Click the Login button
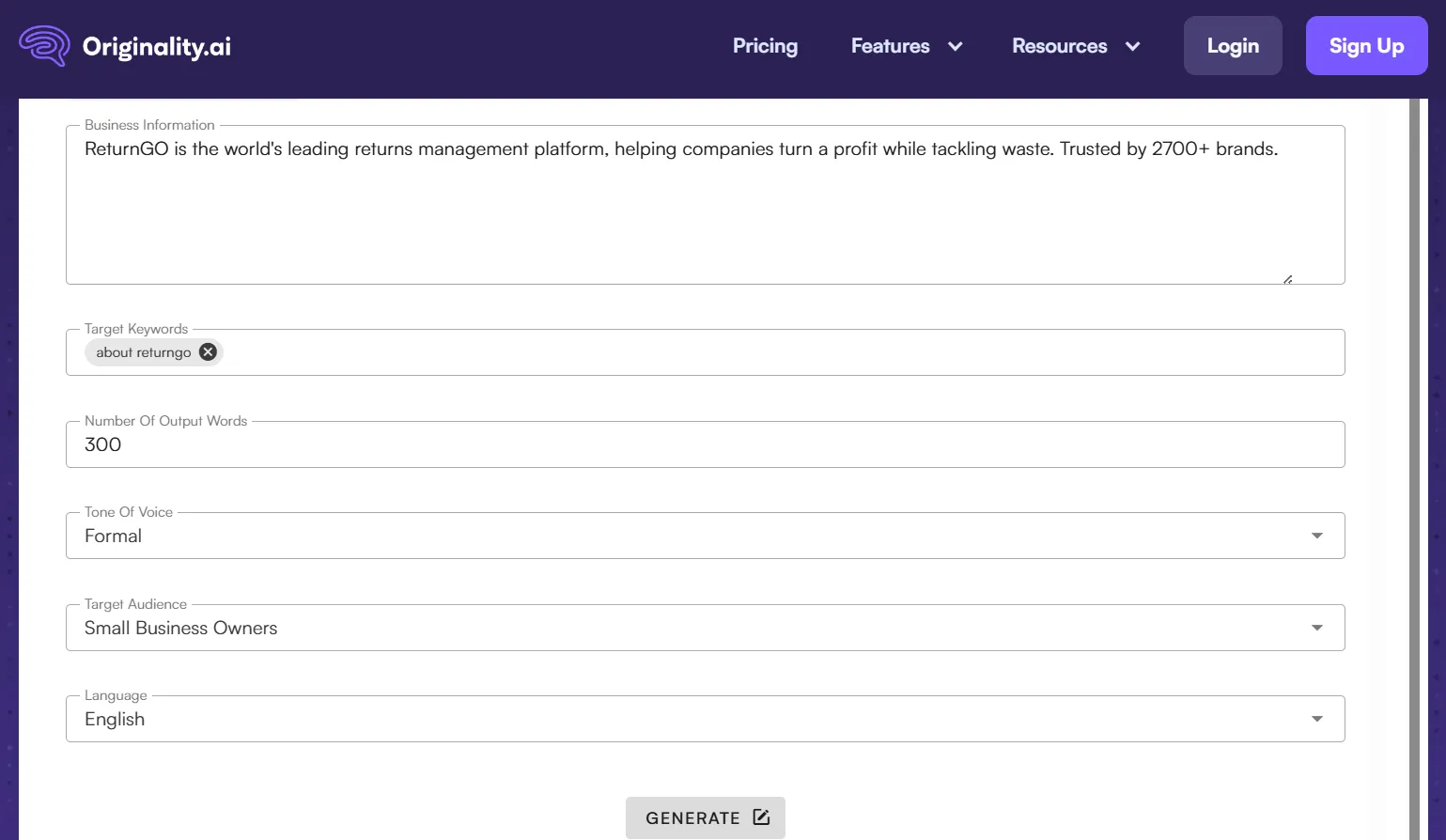The height and width of the screenshot is (840, 1446). (x=1233, y=46)
